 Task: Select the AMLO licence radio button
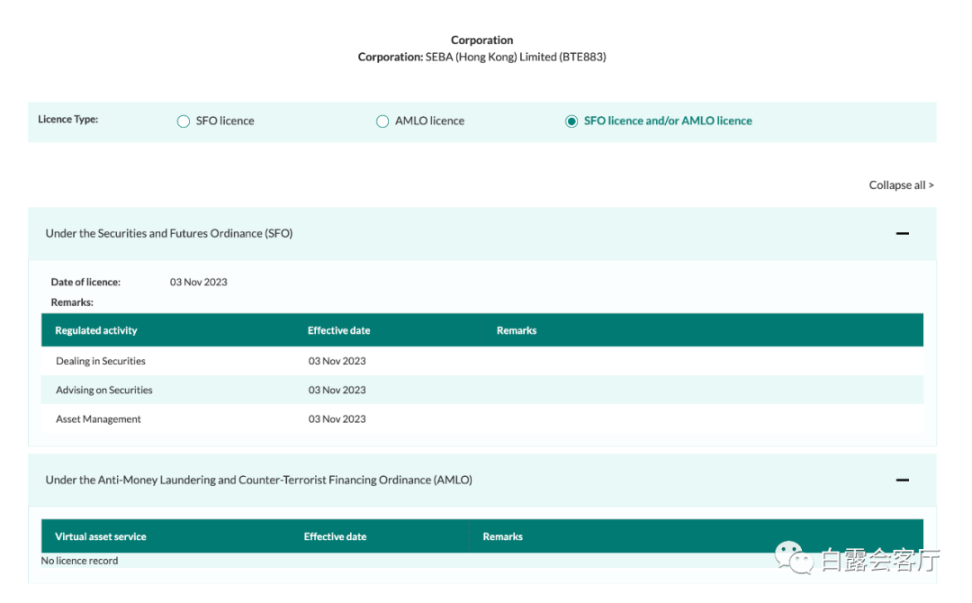382,121
